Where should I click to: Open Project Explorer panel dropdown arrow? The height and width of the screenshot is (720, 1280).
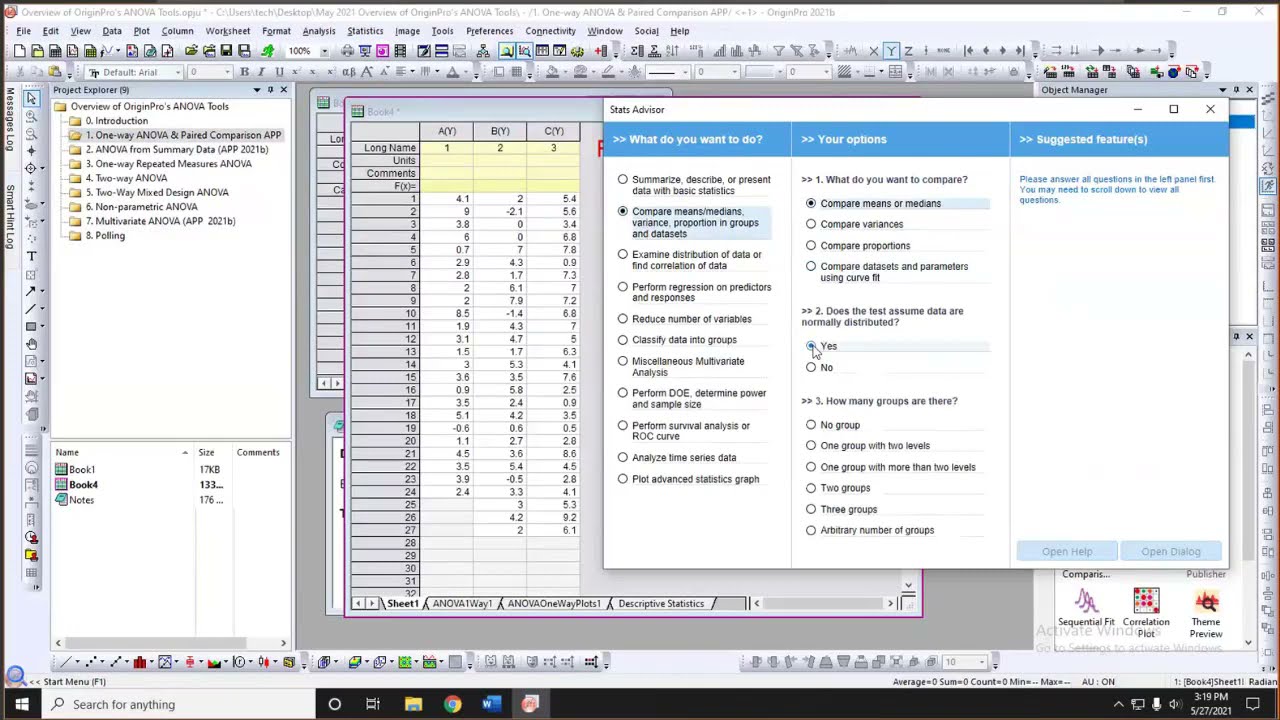(256, 90)
